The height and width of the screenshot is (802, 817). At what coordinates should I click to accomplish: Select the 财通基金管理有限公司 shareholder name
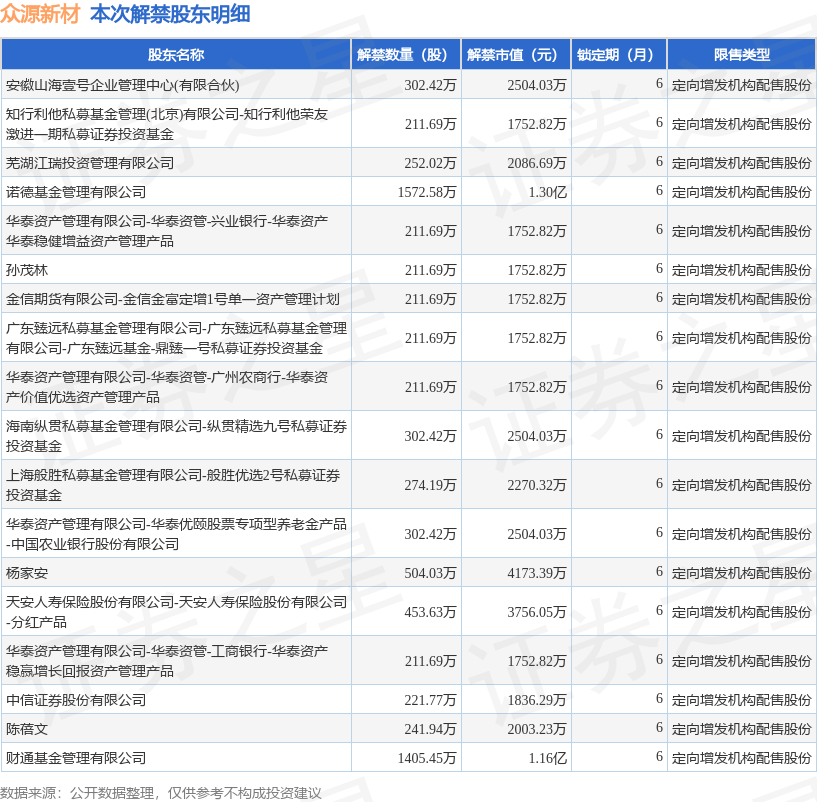click(x=76, y=758)
